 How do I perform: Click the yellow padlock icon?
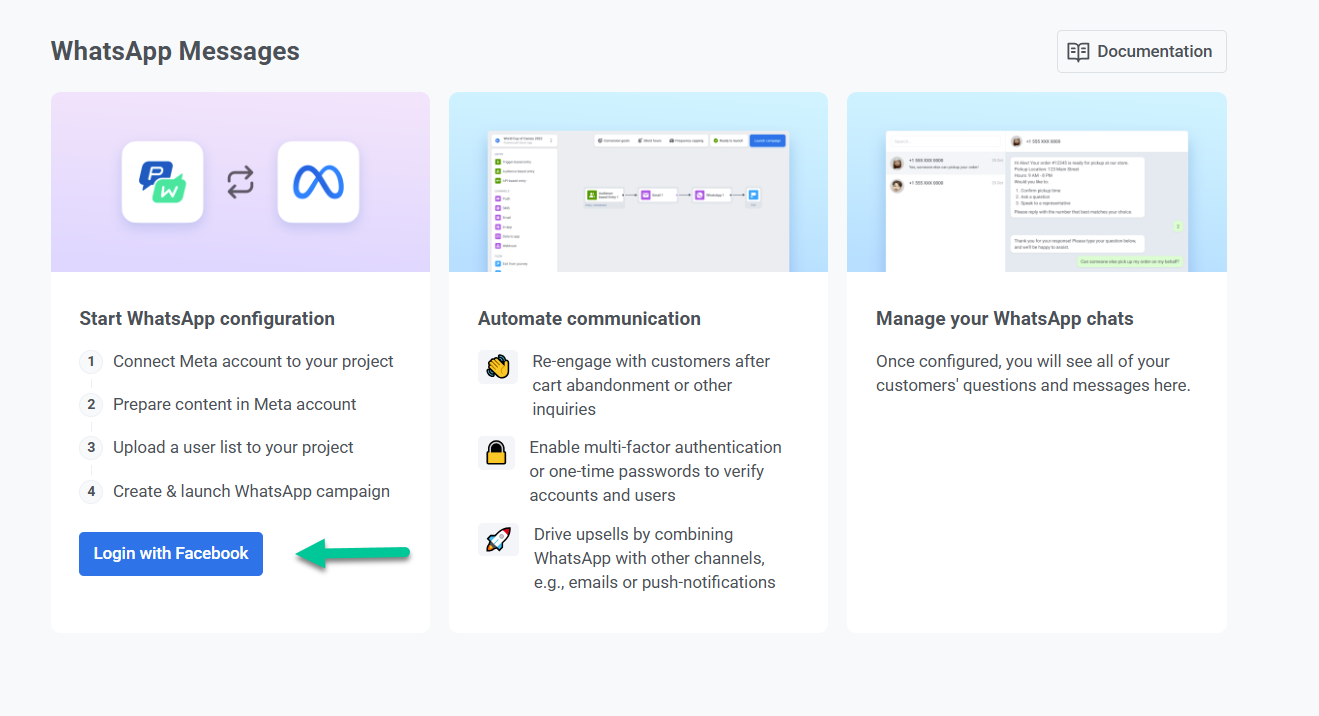(496, 453)
